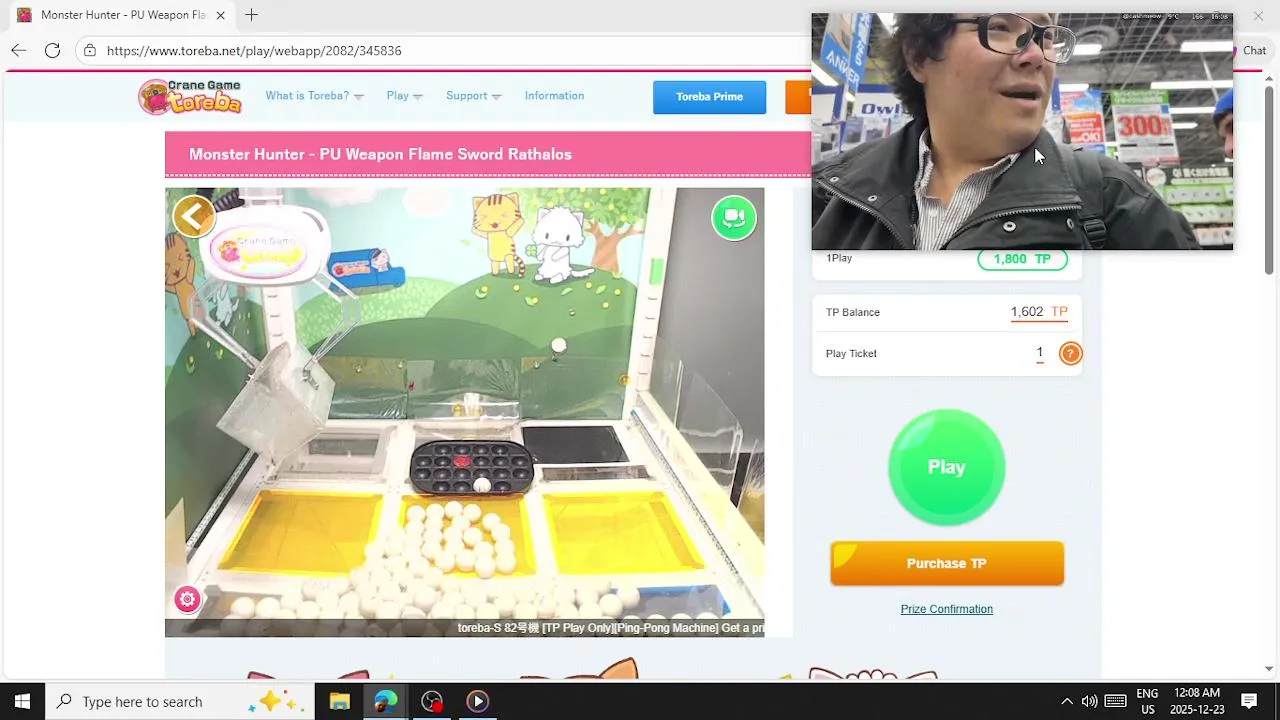The height and width of the screenshot is (720, 1280).
Task: Close the Monster Hunter browser tab
Action: click(221, 15)
